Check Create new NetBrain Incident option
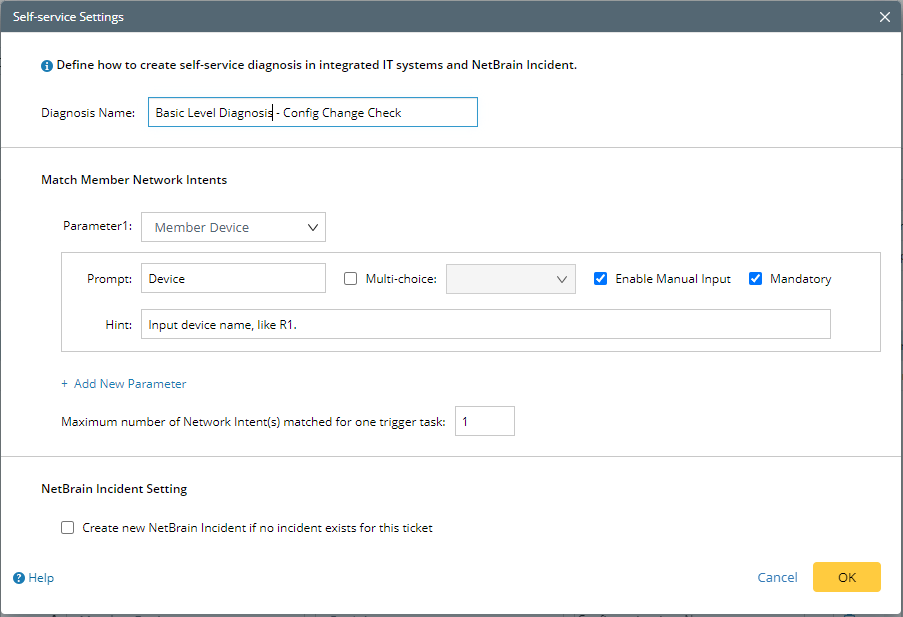This screenshot has width=903, height=617. point(67,528)
